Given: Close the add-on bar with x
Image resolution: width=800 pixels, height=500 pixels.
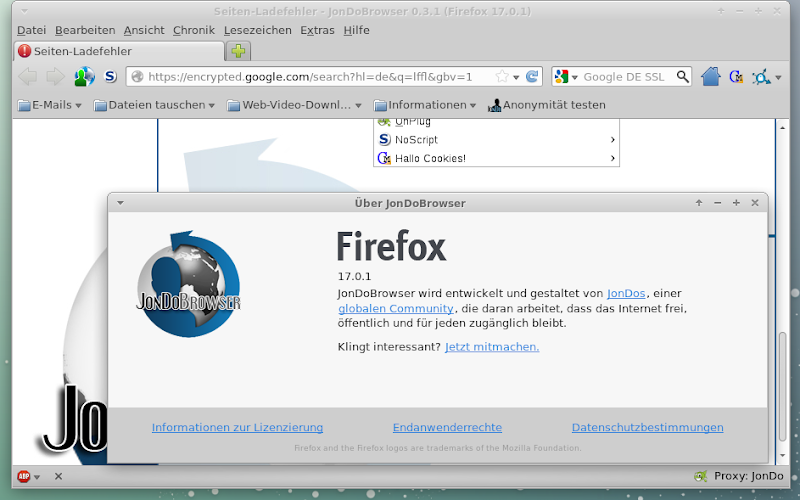Looking at the screenshot, I should click(x=58, y=476).
